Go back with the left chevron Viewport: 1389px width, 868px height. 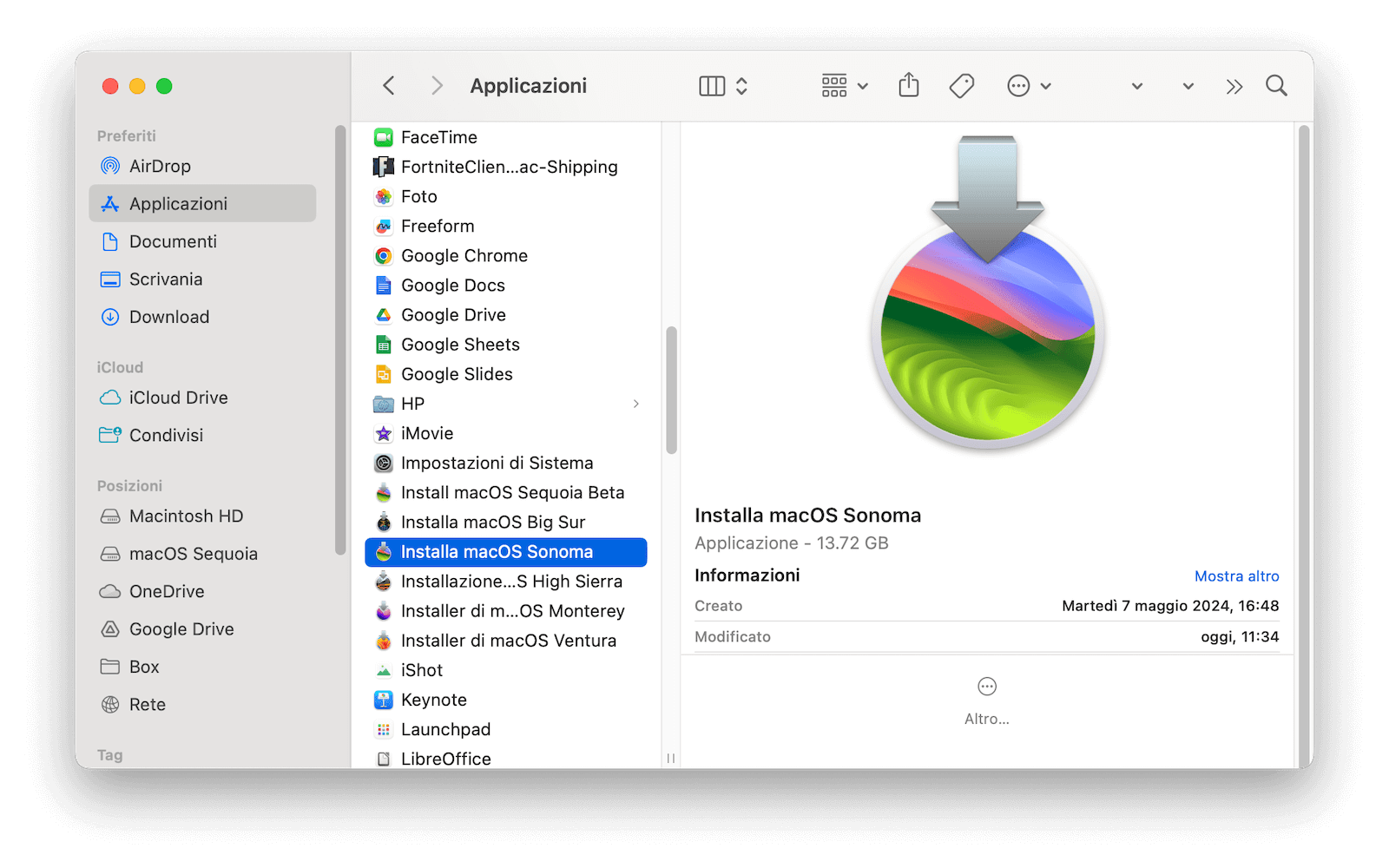pos(389,86)
